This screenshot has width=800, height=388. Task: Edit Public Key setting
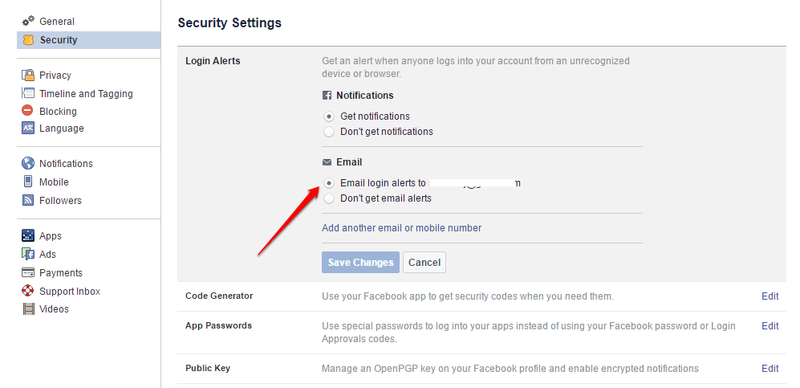tap(770, 369)
